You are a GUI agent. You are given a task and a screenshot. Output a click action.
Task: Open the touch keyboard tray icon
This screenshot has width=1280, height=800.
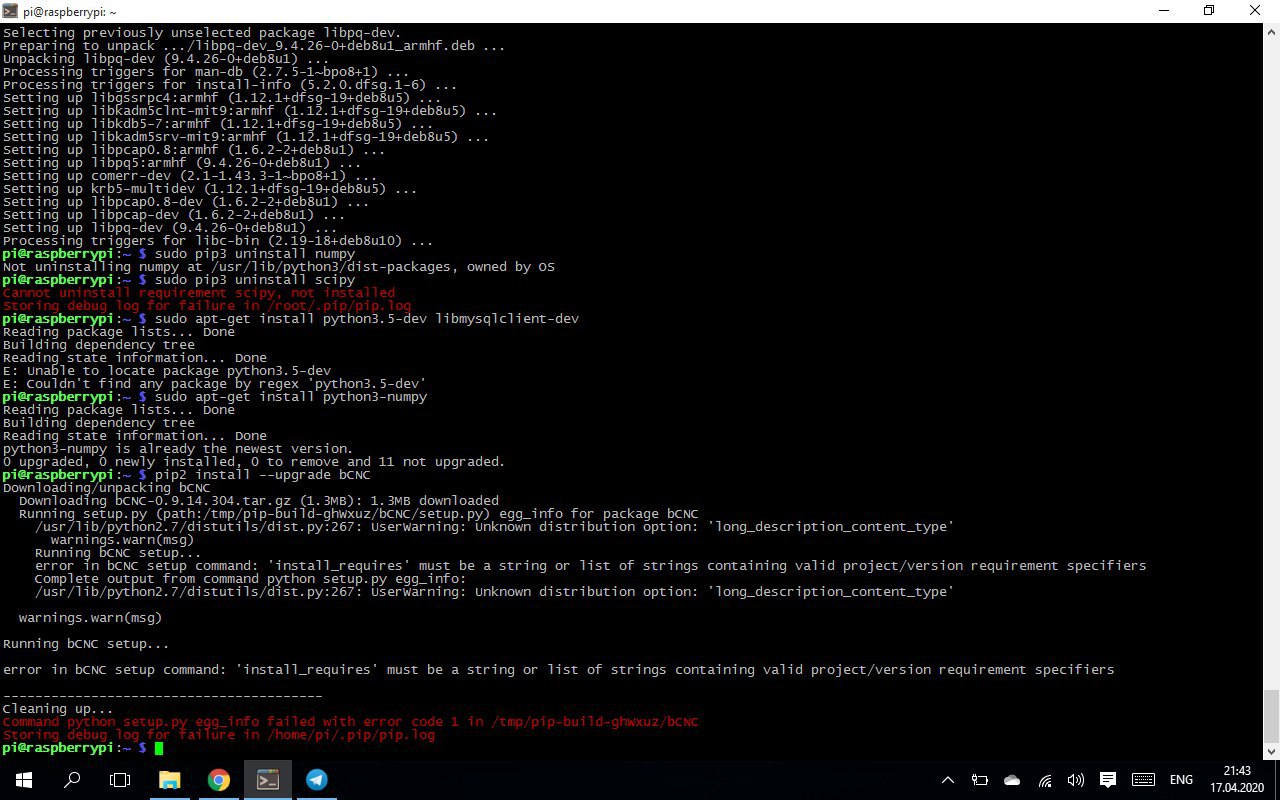(1144, 780)
